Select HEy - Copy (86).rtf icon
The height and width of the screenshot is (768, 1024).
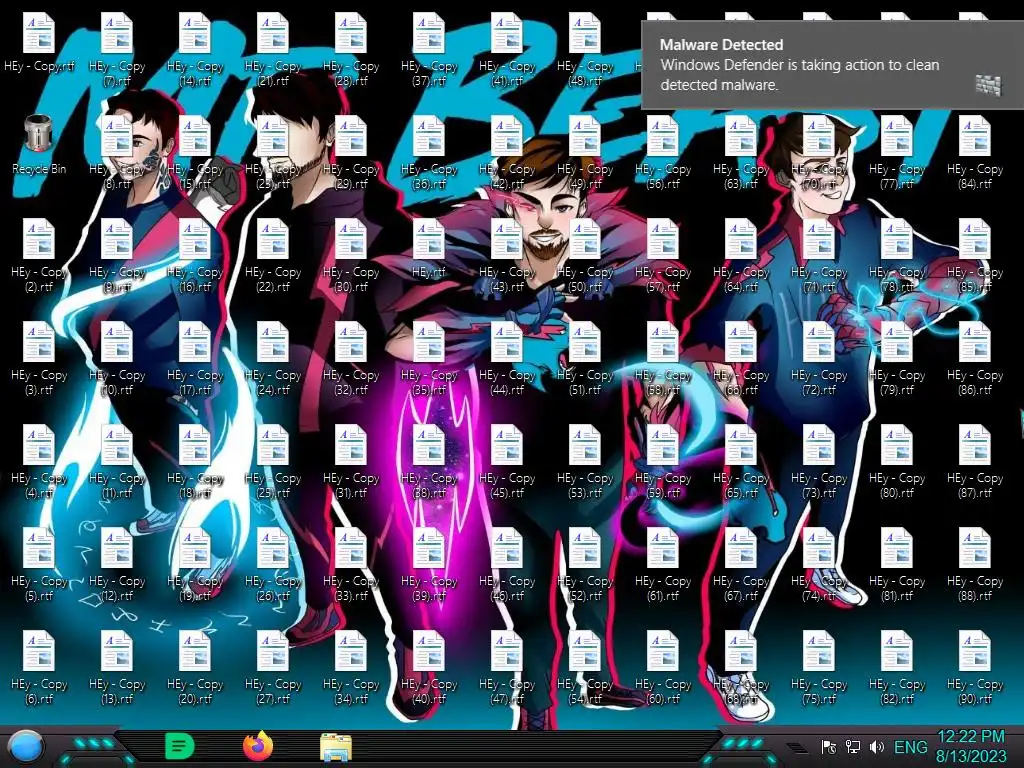tap(974, 342)
